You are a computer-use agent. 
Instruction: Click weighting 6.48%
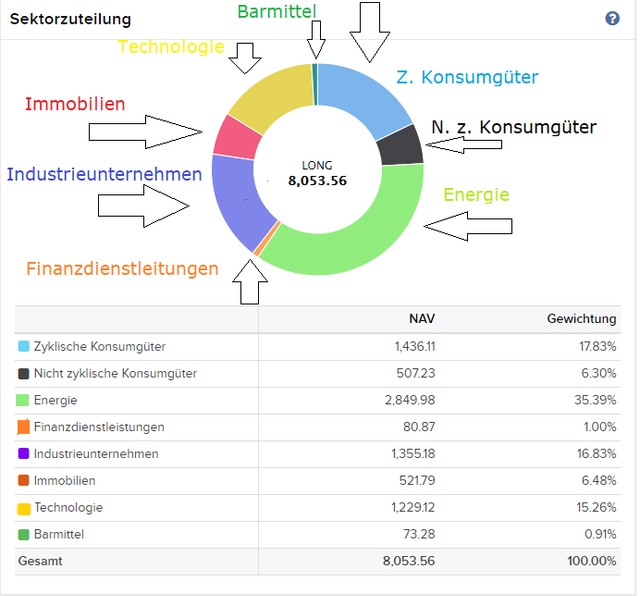599,480
